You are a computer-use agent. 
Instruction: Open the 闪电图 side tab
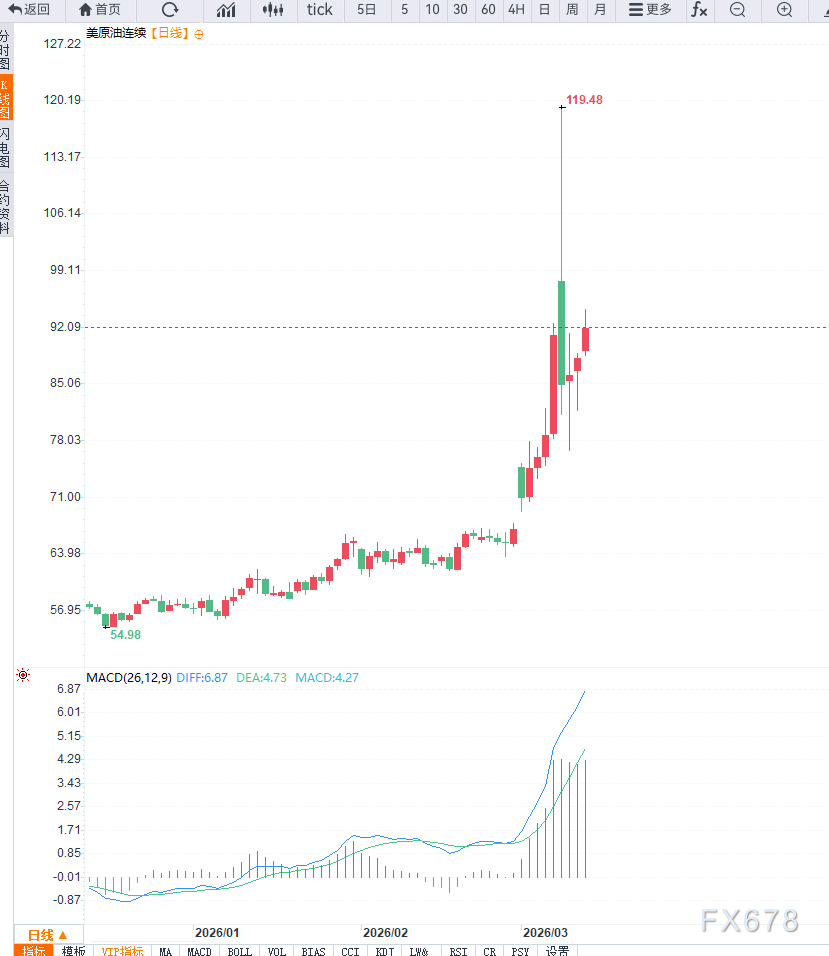6,148
